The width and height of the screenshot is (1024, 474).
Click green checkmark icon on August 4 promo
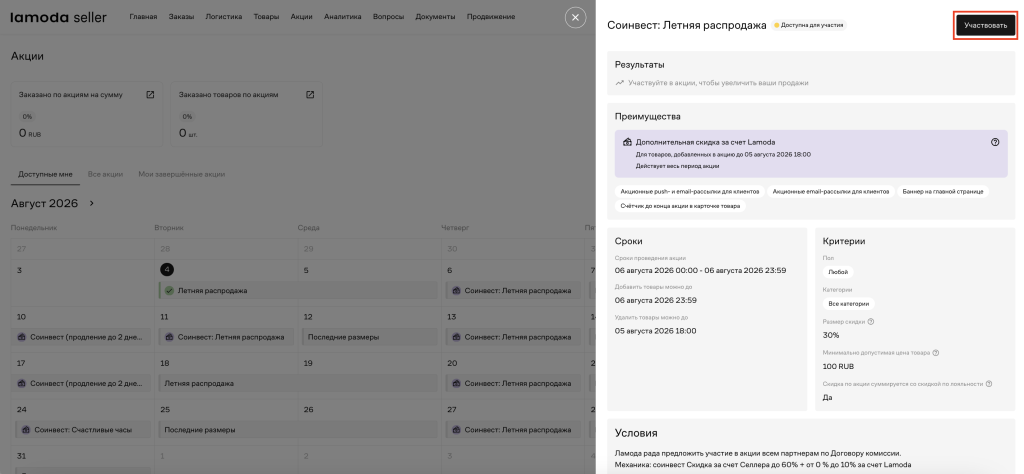(169, 291)
